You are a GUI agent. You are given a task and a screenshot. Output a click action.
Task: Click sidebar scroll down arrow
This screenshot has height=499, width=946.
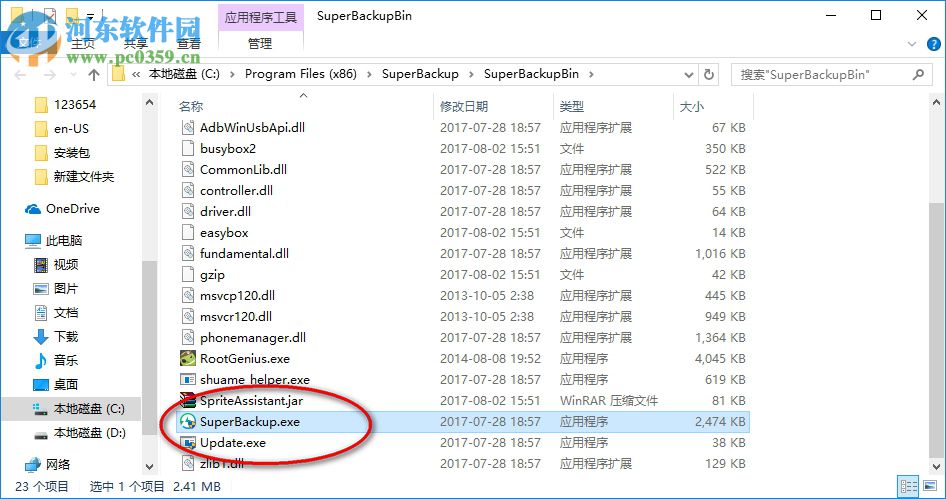coord(150,467)
